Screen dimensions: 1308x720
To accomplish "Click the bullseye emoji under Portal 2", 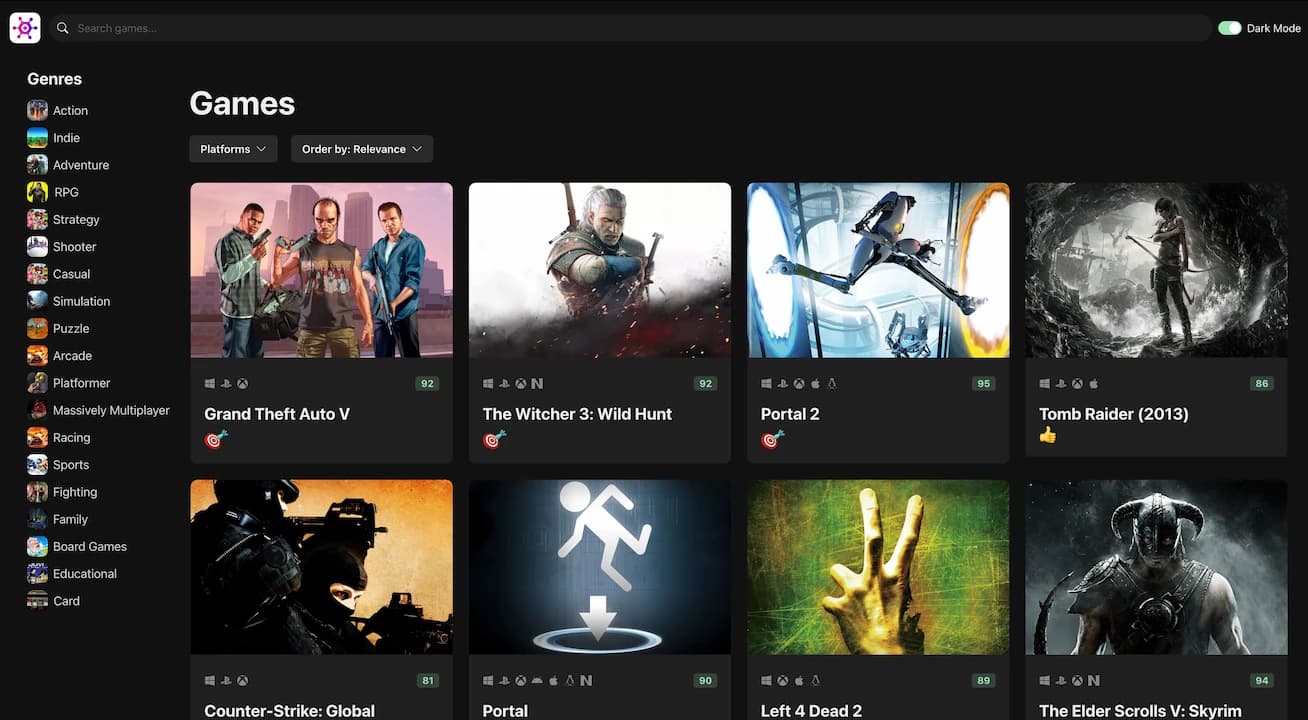I will [x=772, y=439].
